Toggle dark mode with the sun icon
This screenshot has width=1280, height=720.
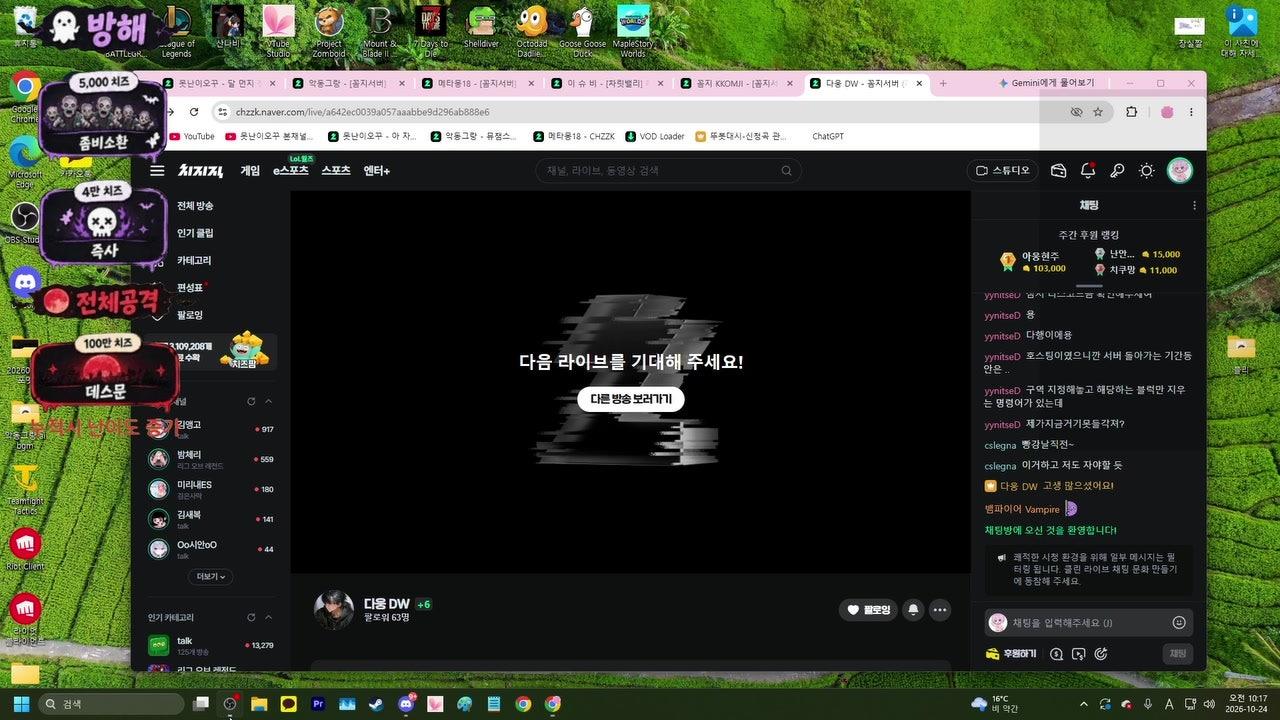(x=1147, y=171)
